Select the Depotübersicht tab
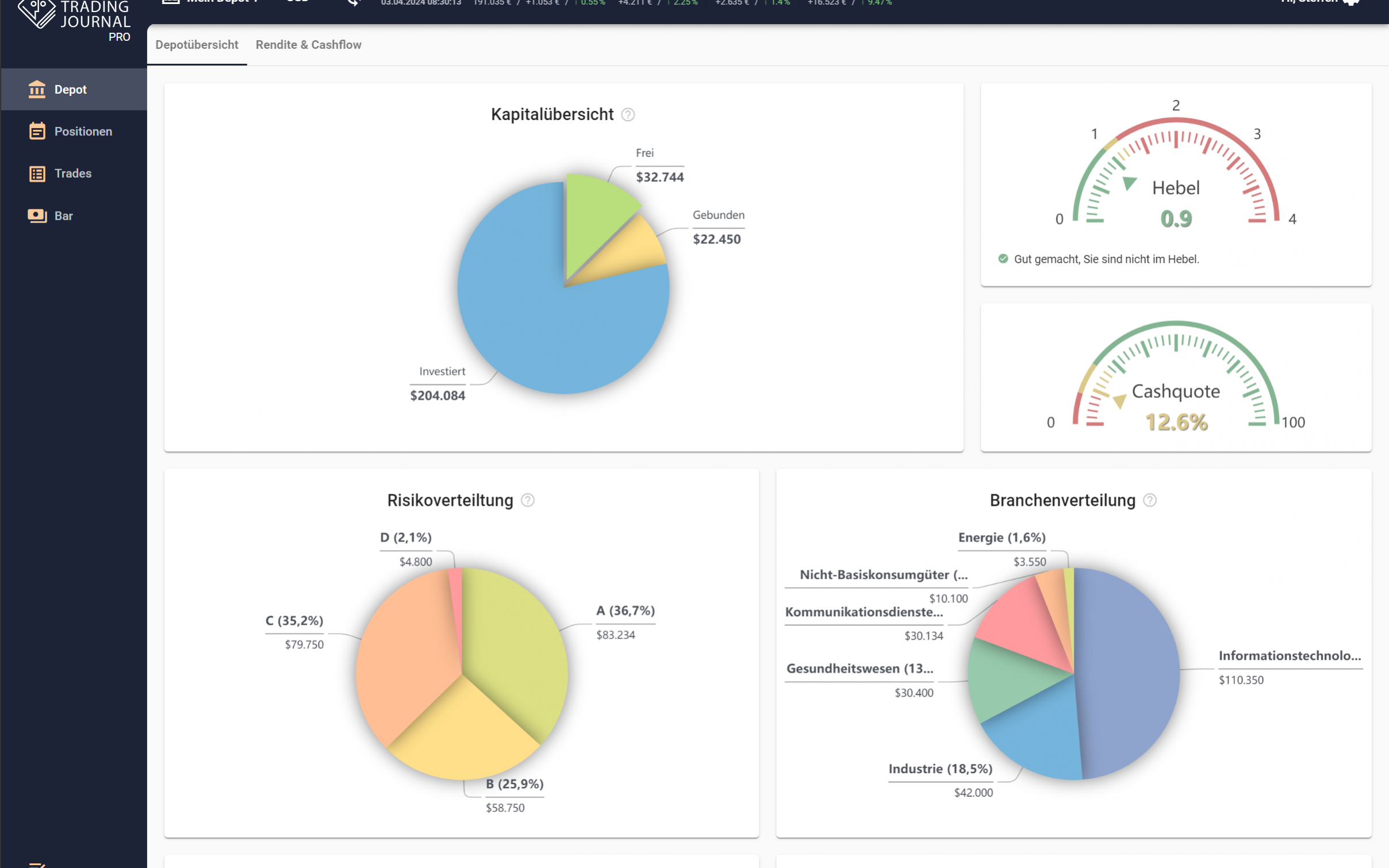Screen dimensions: 1389x868 pos(197,45)
